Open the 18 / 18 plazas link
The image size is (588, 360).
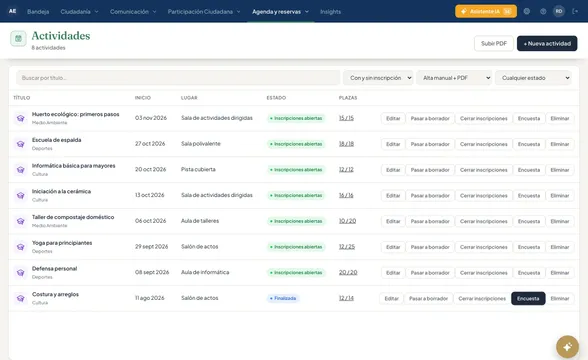pos(346,144)
